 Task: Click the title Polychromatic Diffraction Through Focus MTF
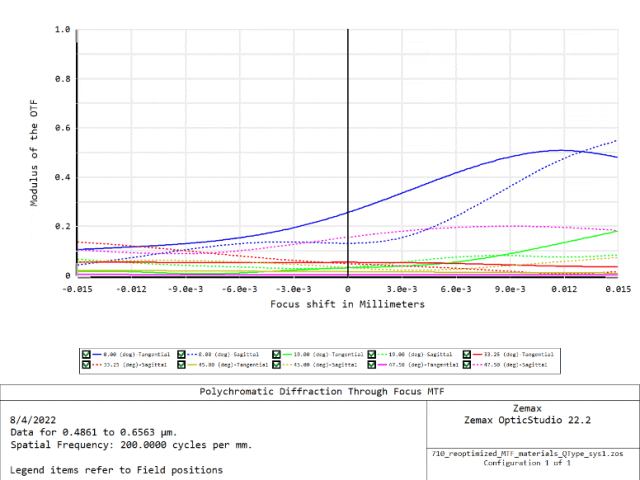322,391
